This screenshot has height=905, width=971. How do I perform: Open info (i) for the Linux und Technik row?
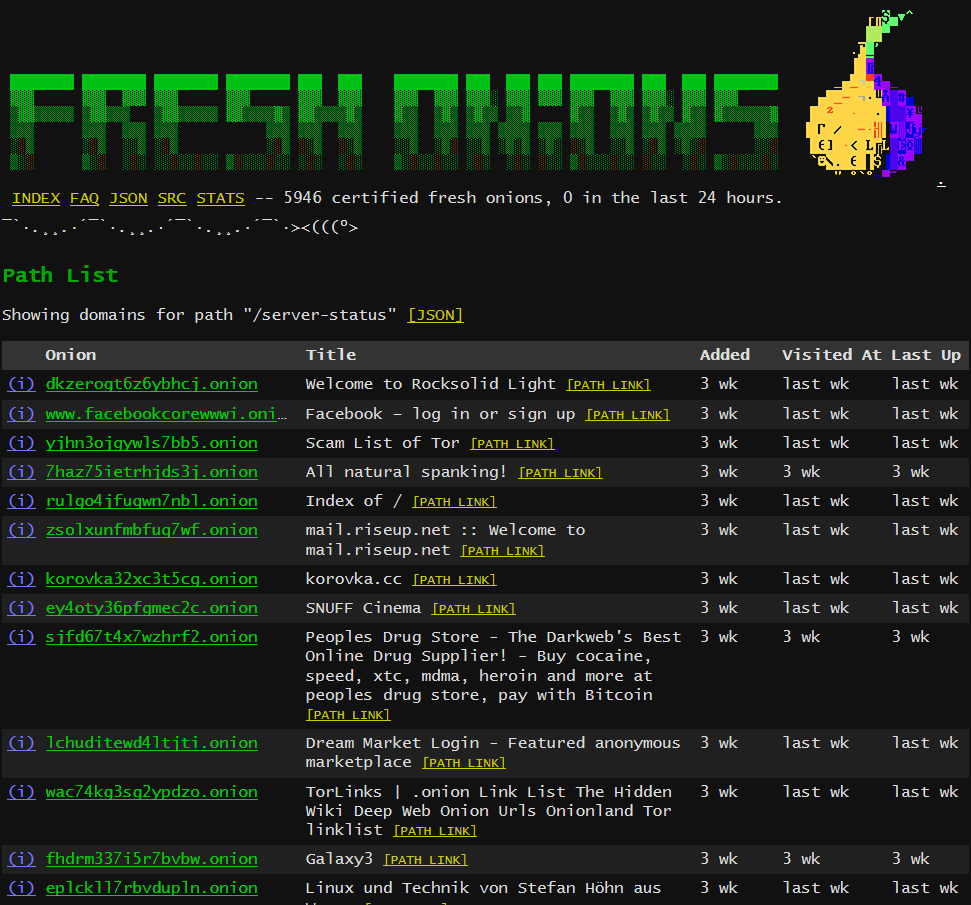point(22,888)
